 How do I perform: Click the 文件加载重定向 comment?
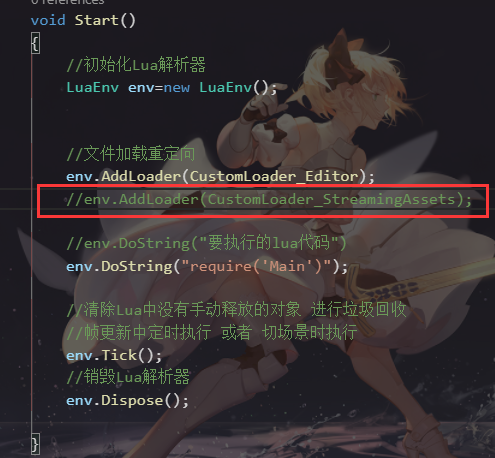click(131, 154)
